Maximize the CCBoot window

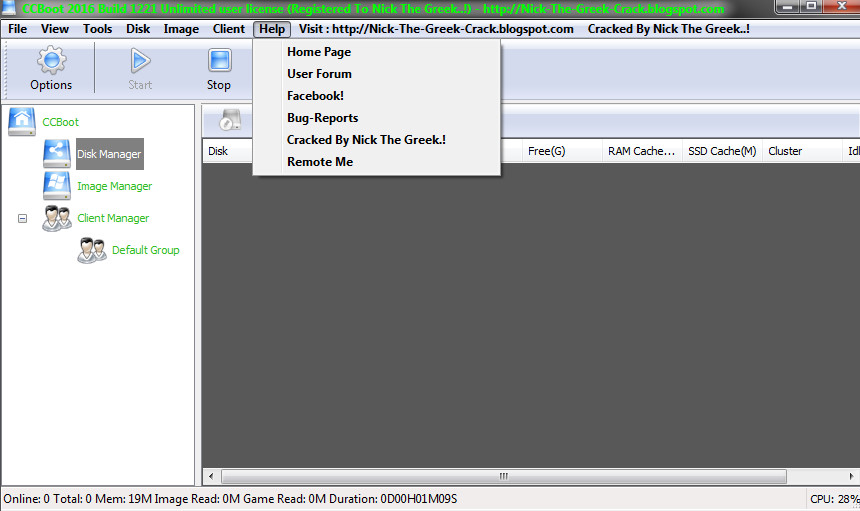[x=812, y=7]
